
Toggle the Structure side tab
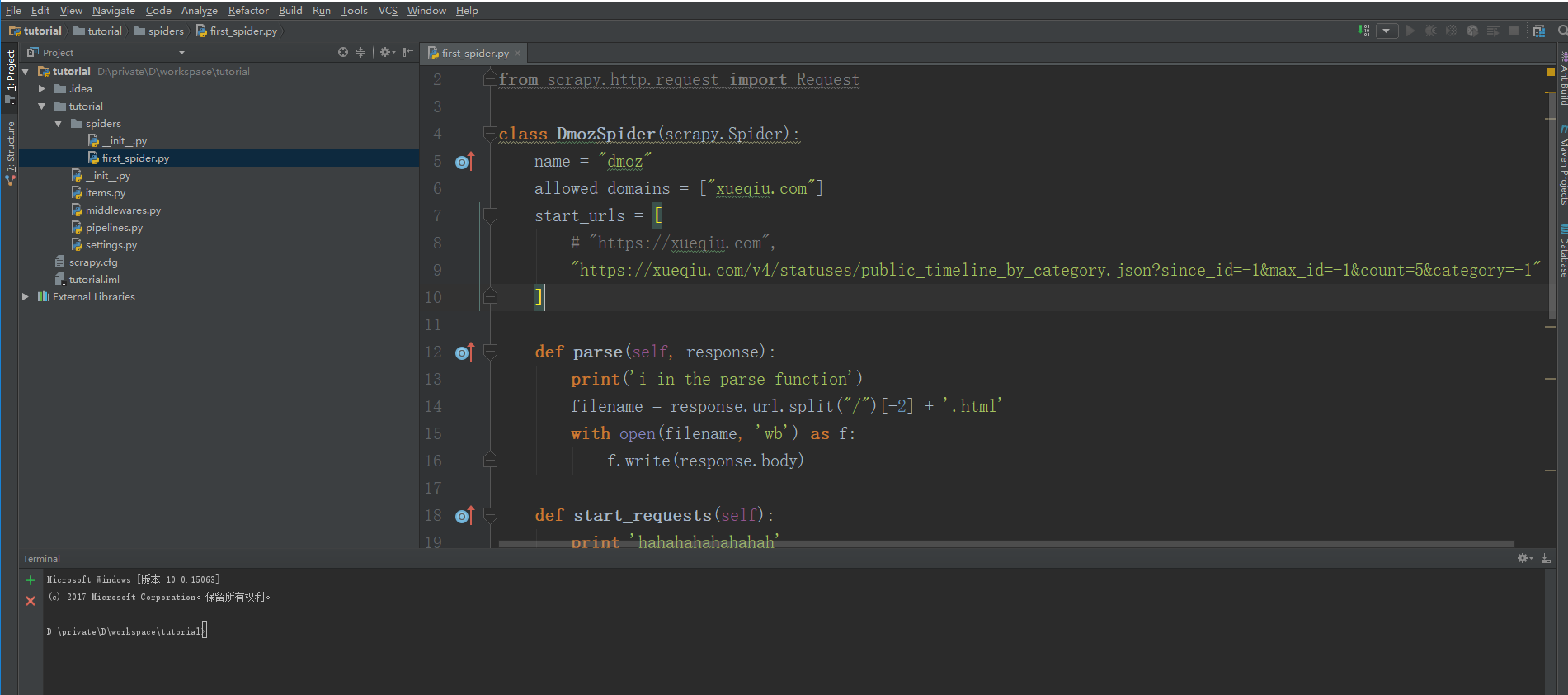coord(10,152)
